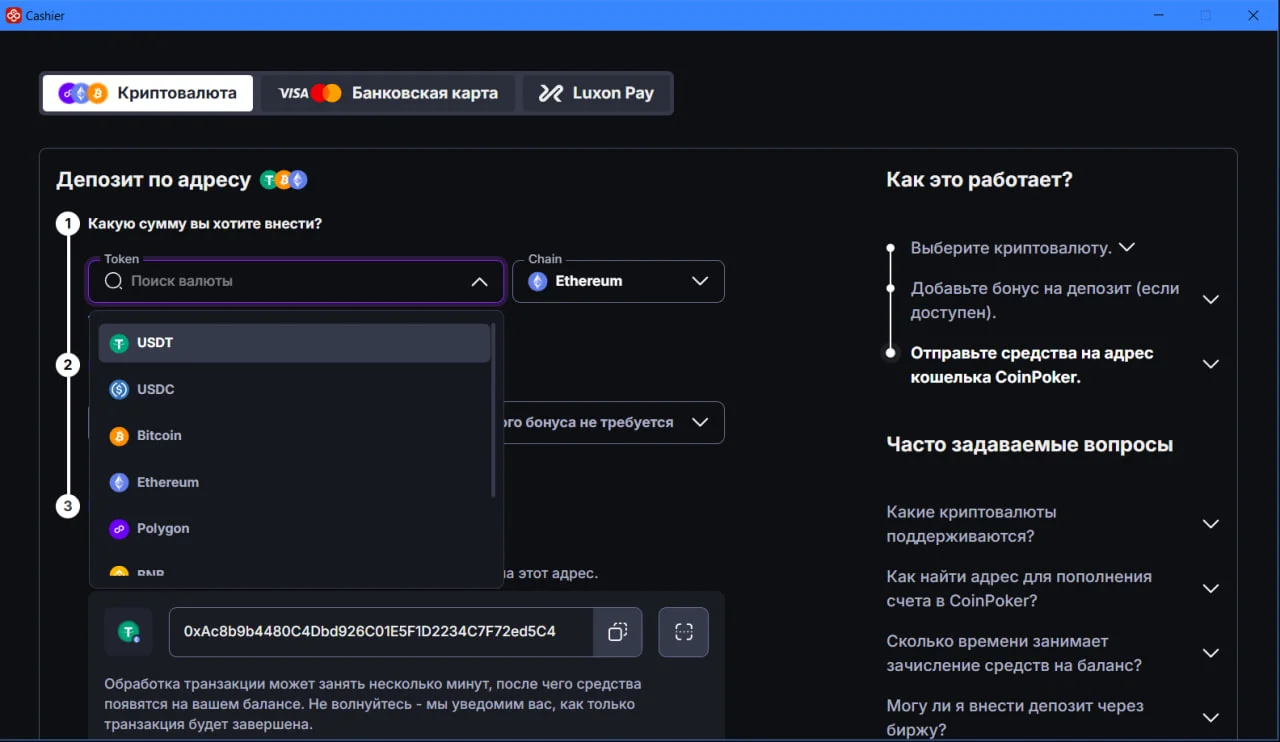
Task: Expand FAQ "Могу ли я внести депозит через биржу?"
Action: point(1210,718)
